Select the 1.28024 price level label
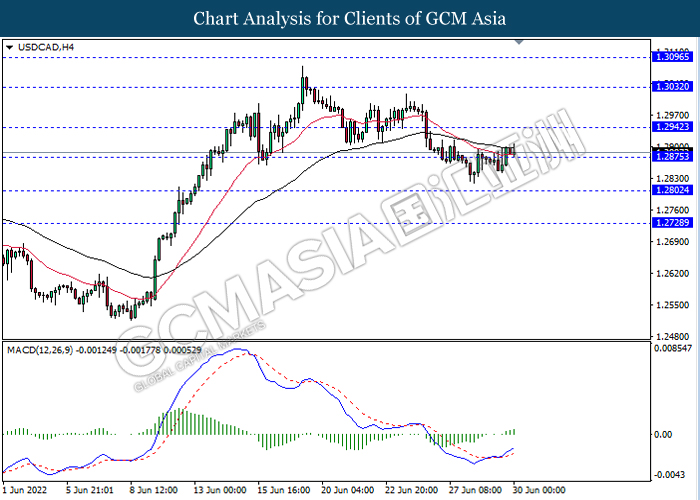Viewport: 700px width, 500px height. 673,190
